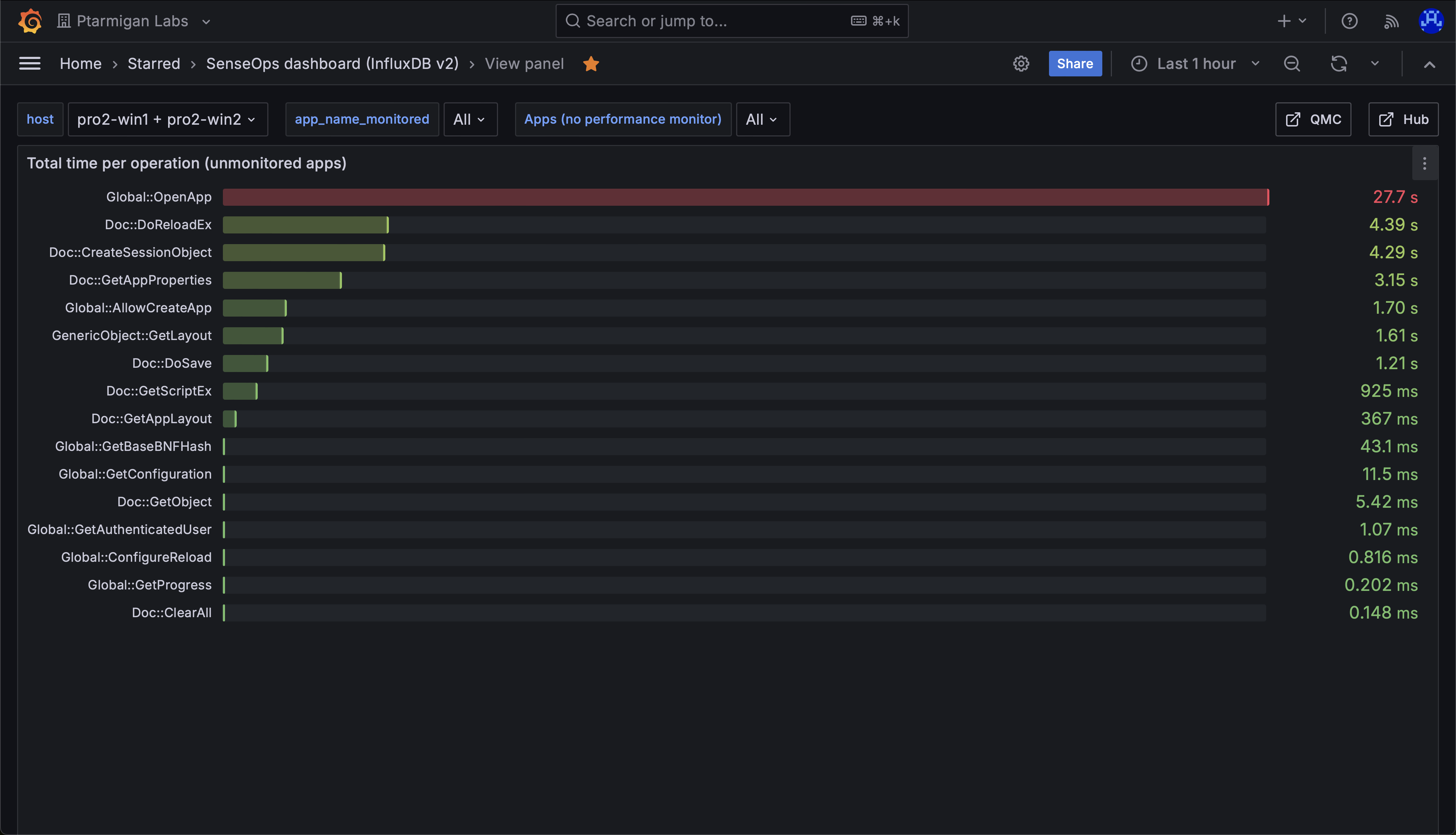Click the zoom out time range icon
The image size is (1456, 835).
1292,64
